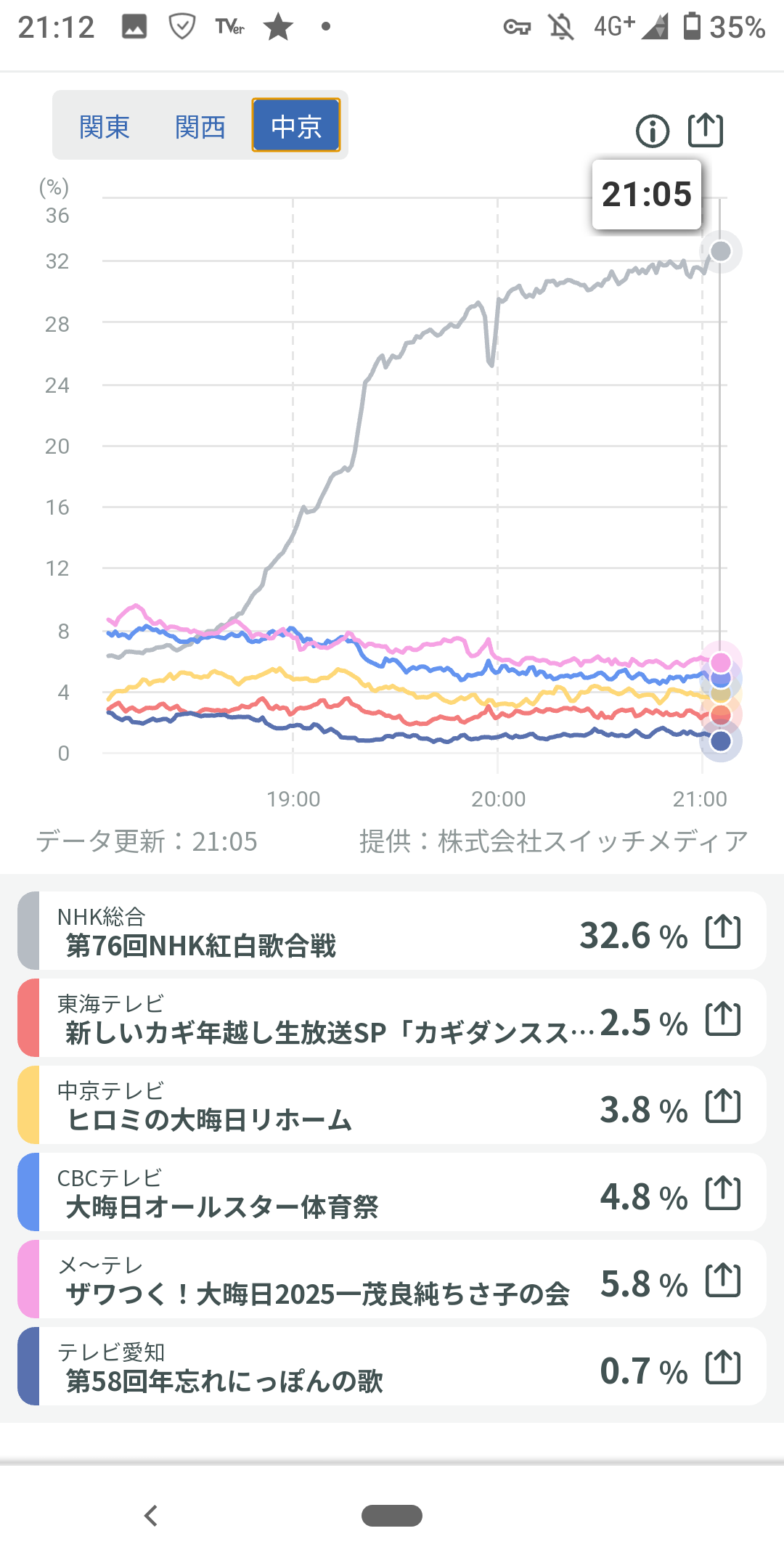Tap the gray NHK data point on chart

(720, 251)
